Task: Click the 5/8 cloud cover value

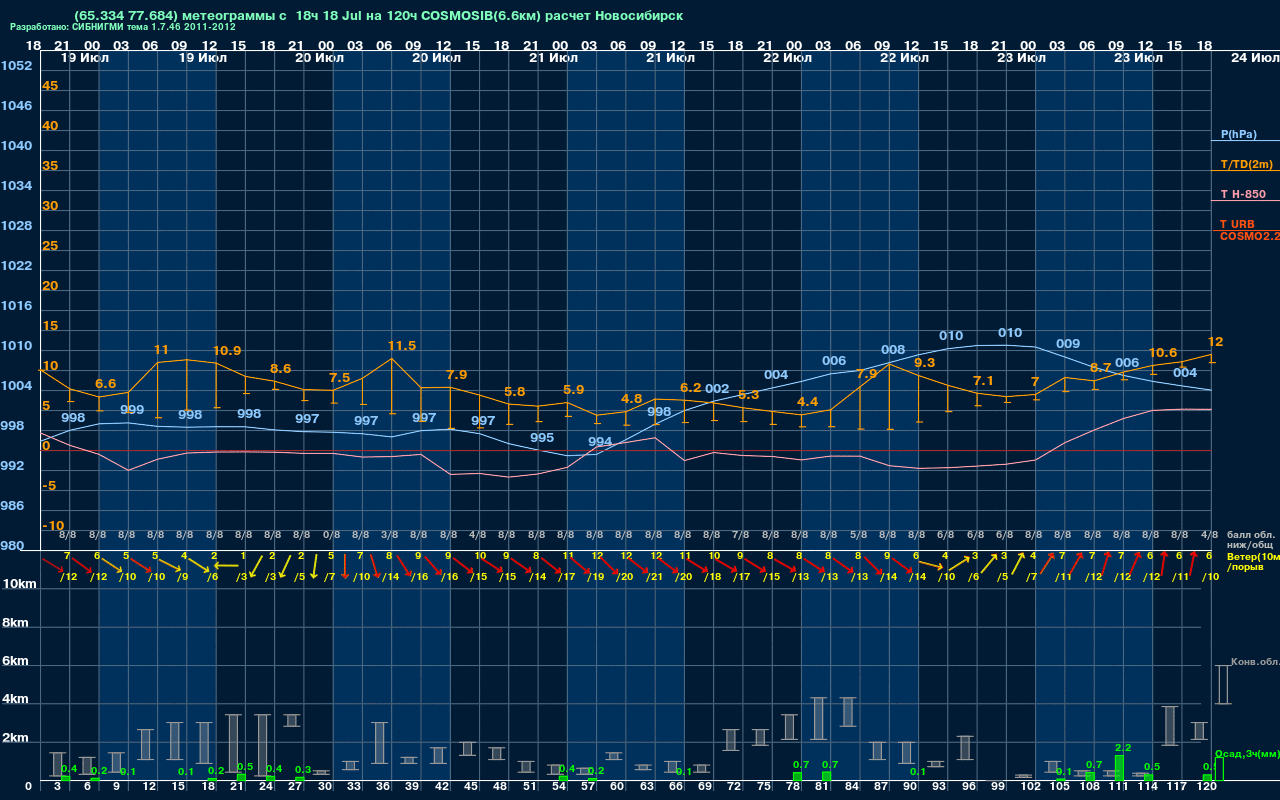Action: (857, 535)
